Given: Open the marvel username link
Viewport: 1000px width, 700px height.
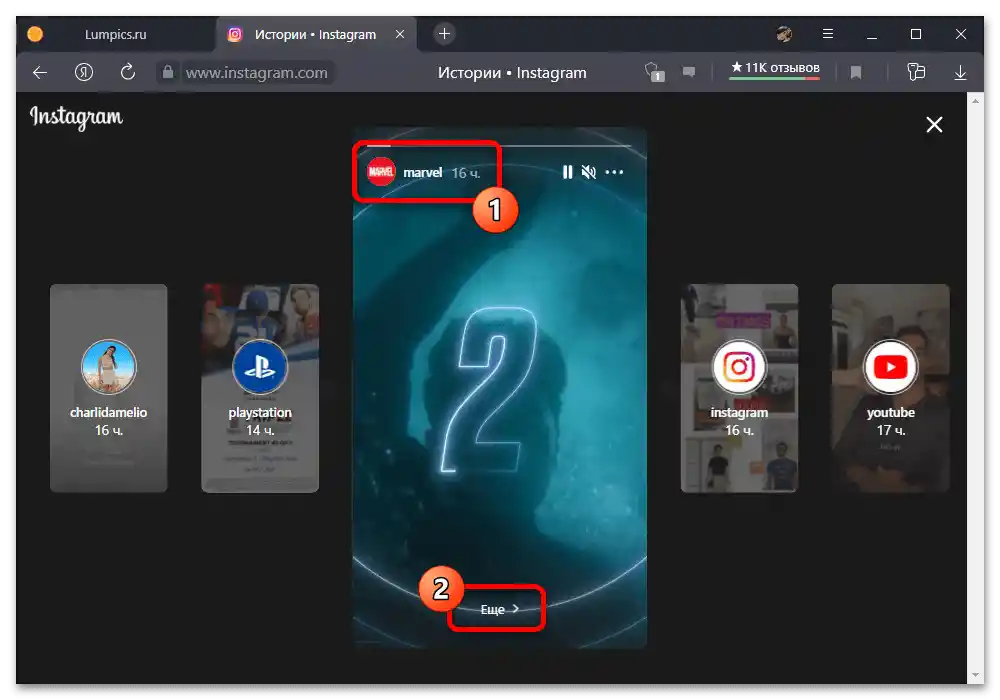Looking at the screenshot, I should click(x=422, y=173).
